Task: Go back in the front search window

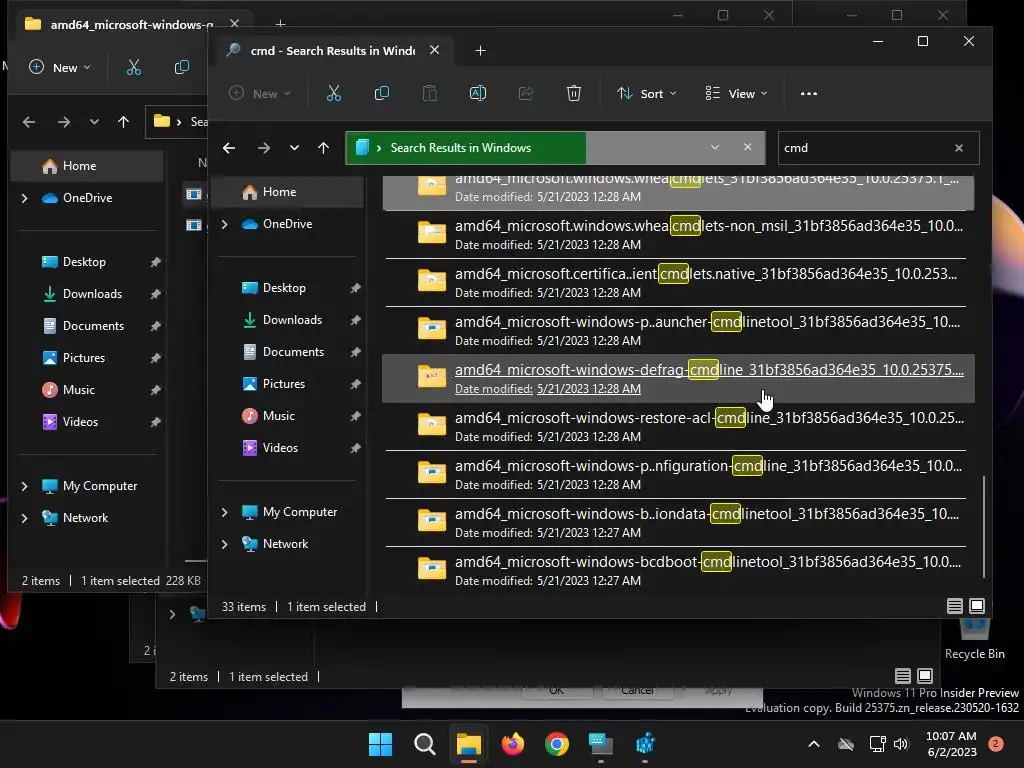Action: [x=229, y=148]
